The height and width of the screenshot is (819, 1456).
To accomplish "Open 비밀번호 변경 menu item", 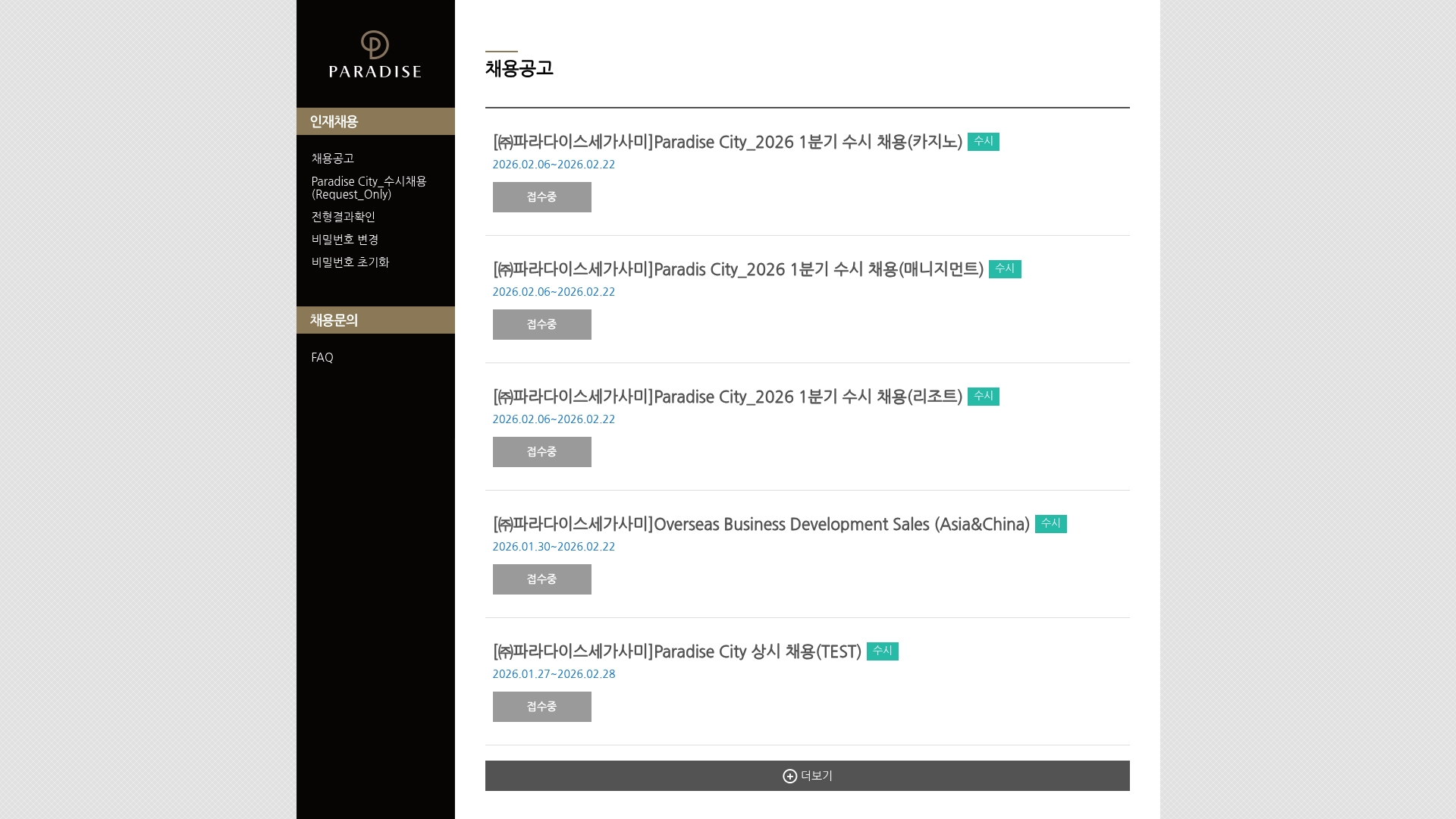I will pyautogui.click(x=344, y=240).
